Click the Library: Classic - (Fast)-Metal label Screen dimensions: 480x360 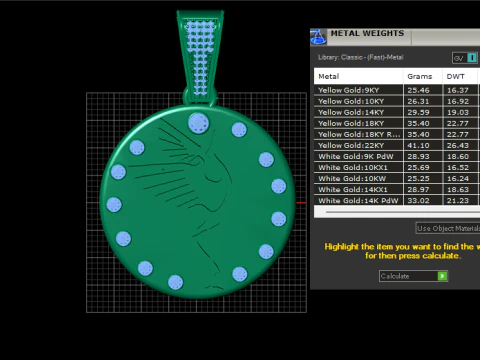point(360,57)
